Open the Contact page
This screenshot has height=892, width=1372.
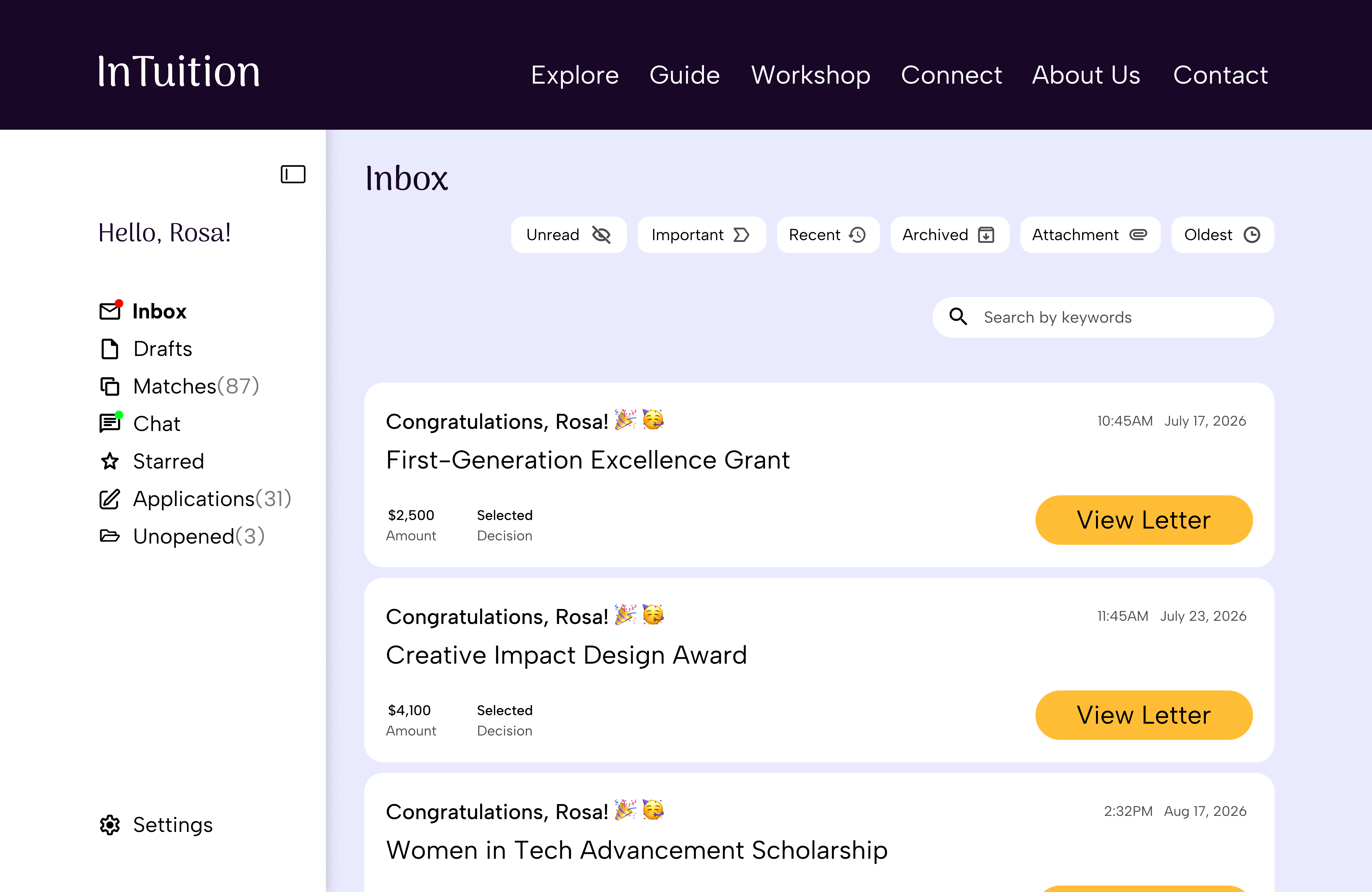point(1220,75)
